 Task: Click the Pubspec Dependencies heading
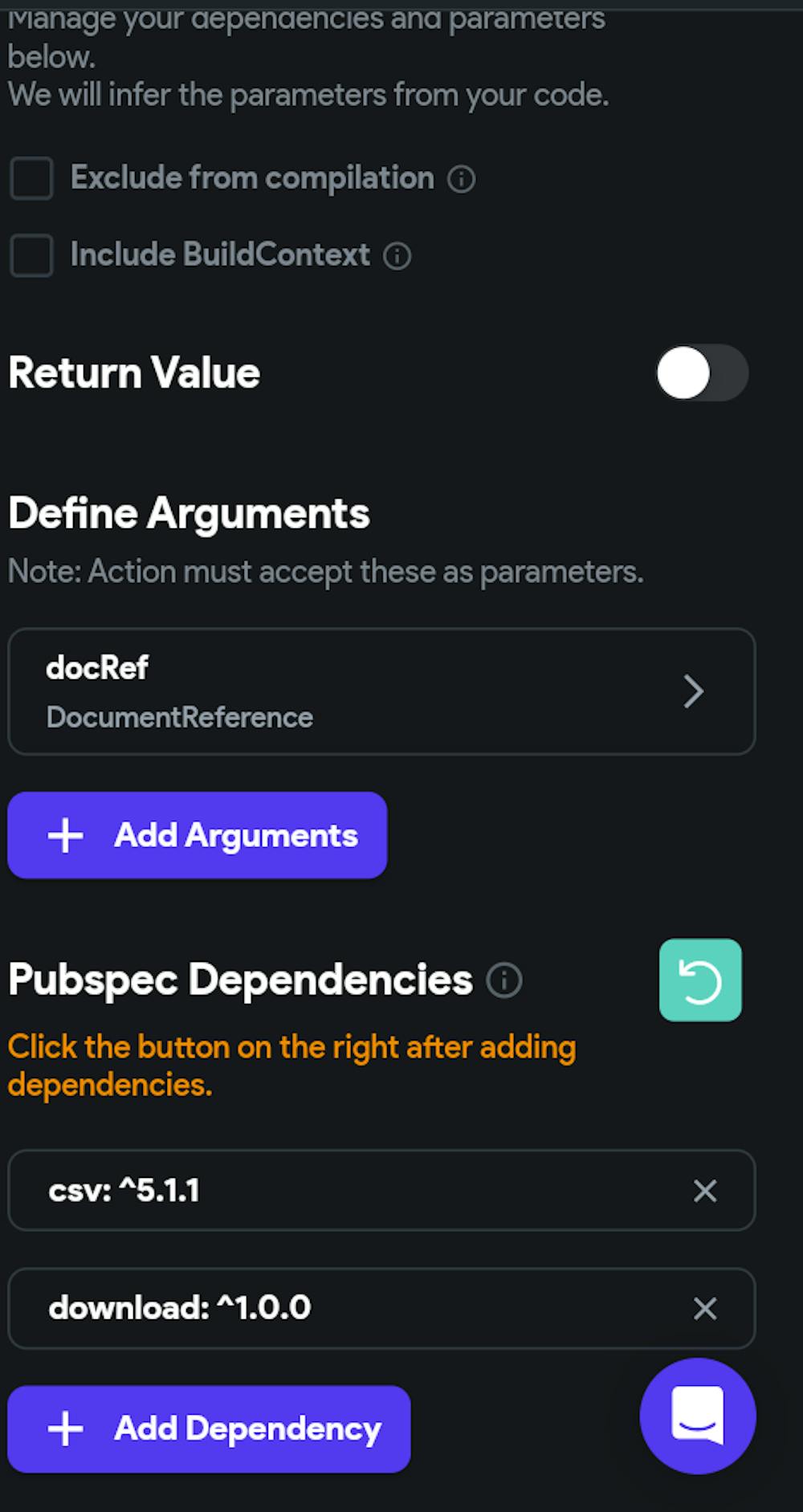[x=240, y=980]
